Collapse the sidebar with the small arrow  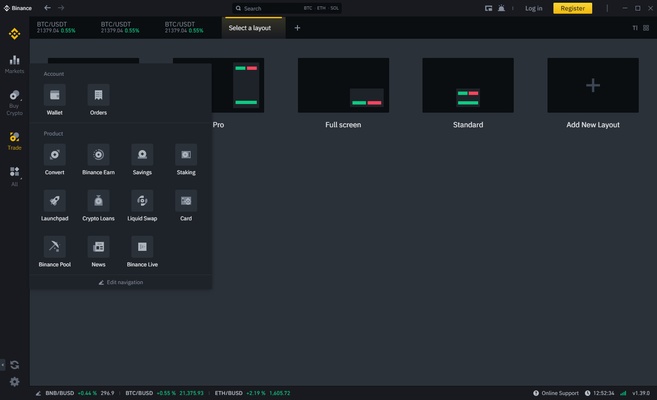pos(3,364)
